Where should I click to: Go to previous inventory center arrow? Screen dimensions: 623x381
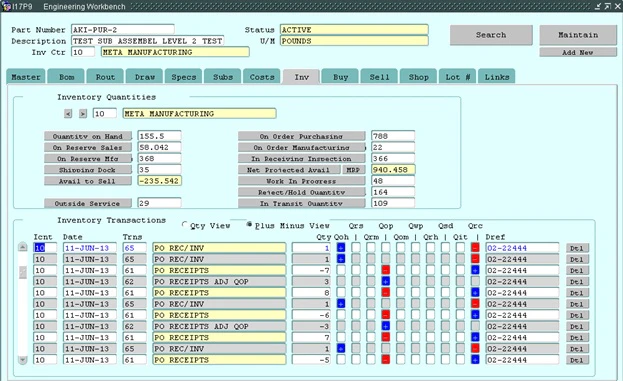(68, 114)
